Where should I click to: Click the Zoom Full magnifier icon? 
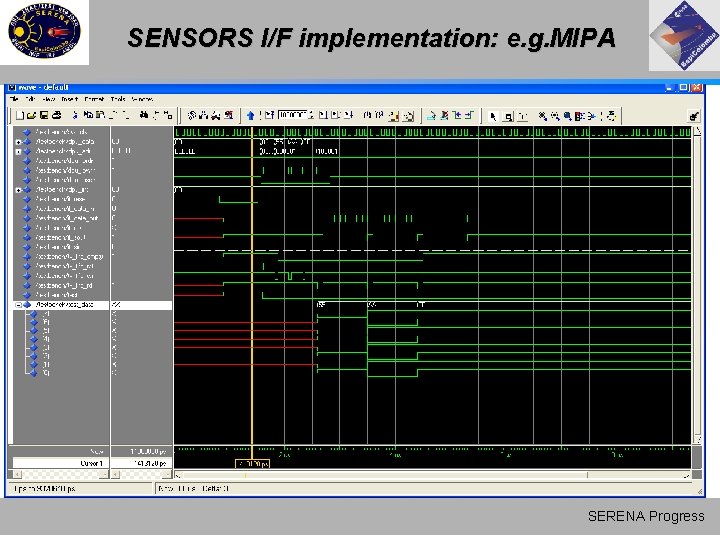point(568,116)
